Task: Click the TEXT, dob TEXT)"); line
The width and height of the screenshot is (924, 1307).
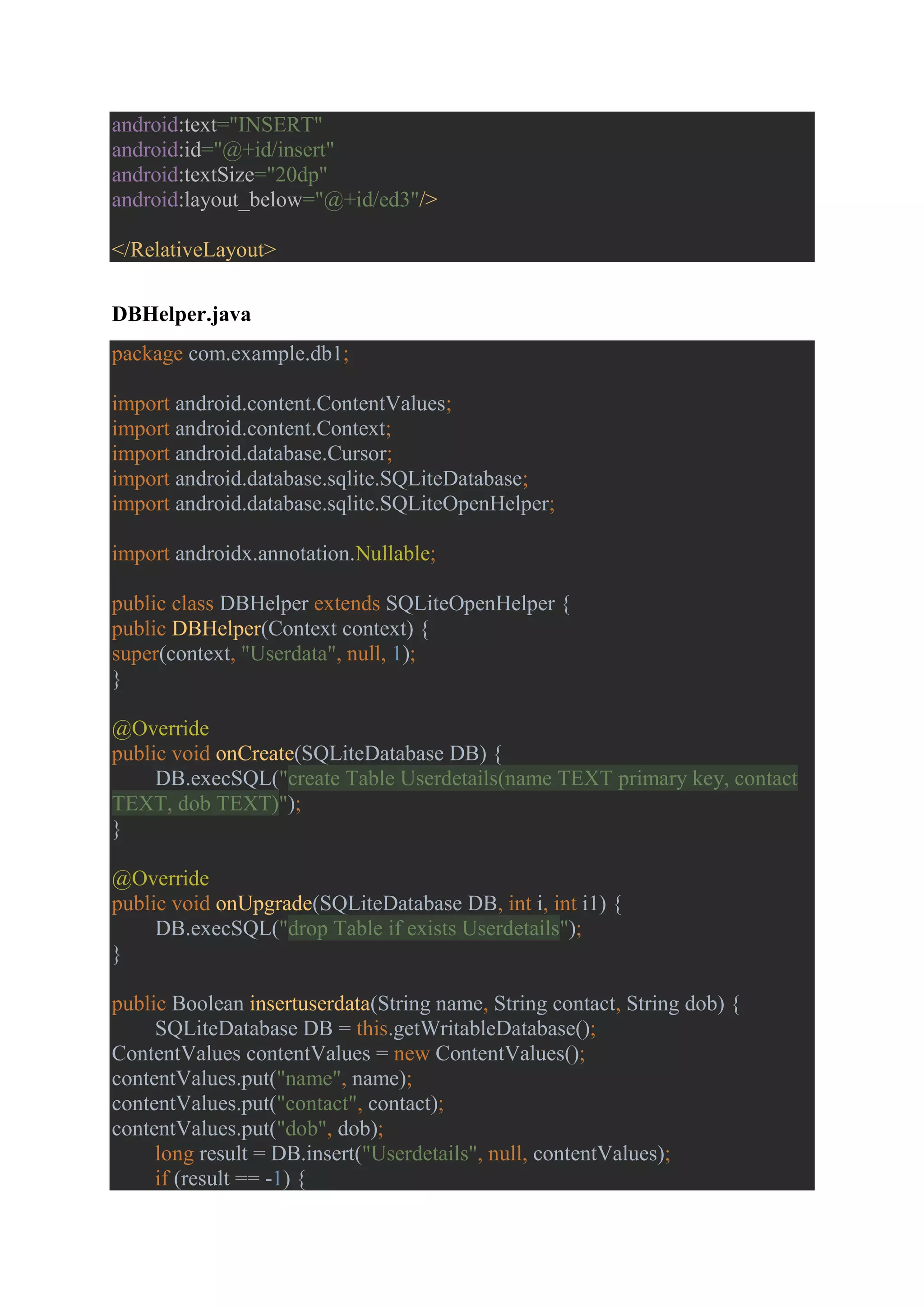Action: (x=206, y=804)
